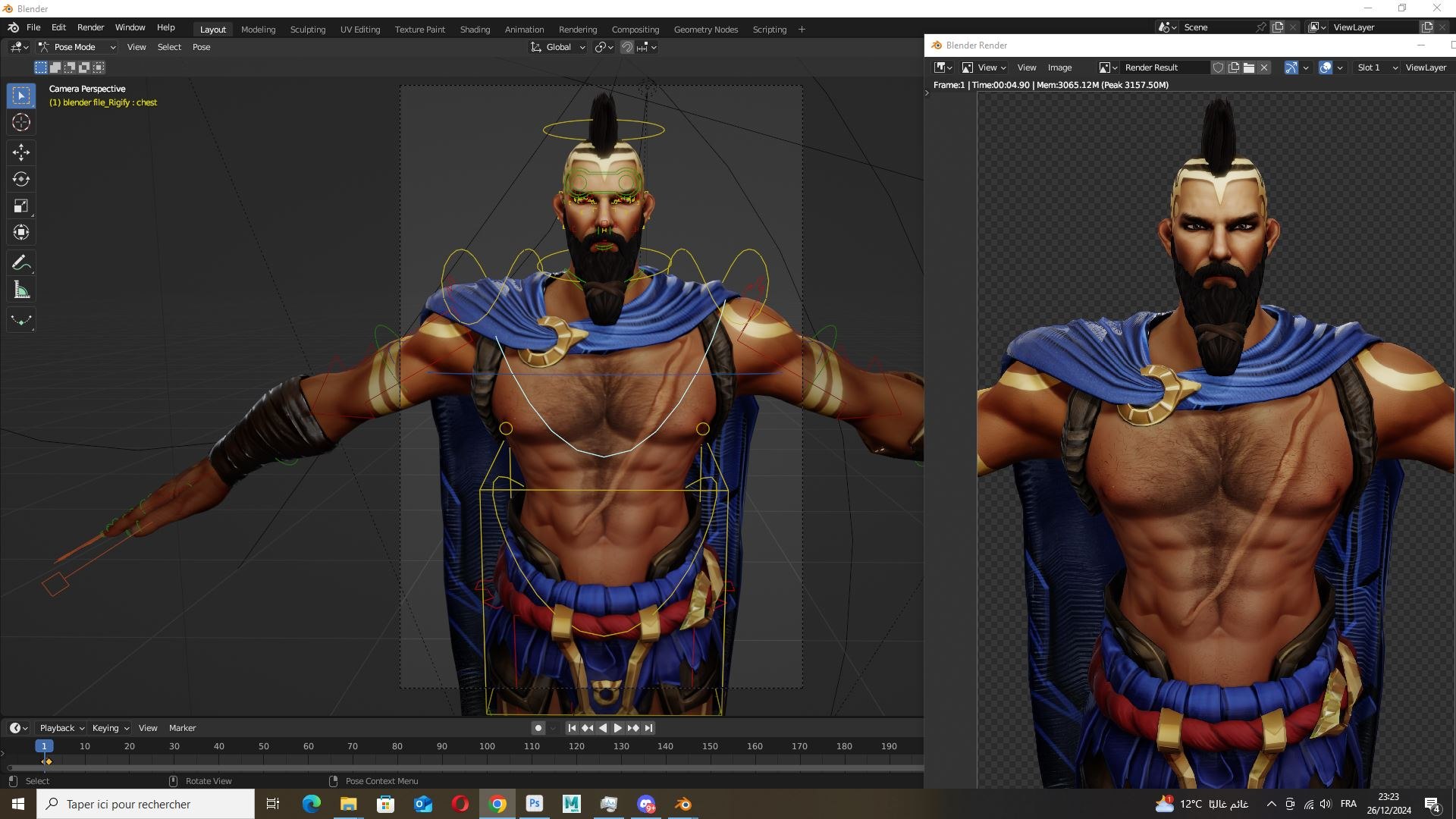The height and width of the screenshot is (819, 1456).
Task: Select the Scale tool
Action: point(21,206)
